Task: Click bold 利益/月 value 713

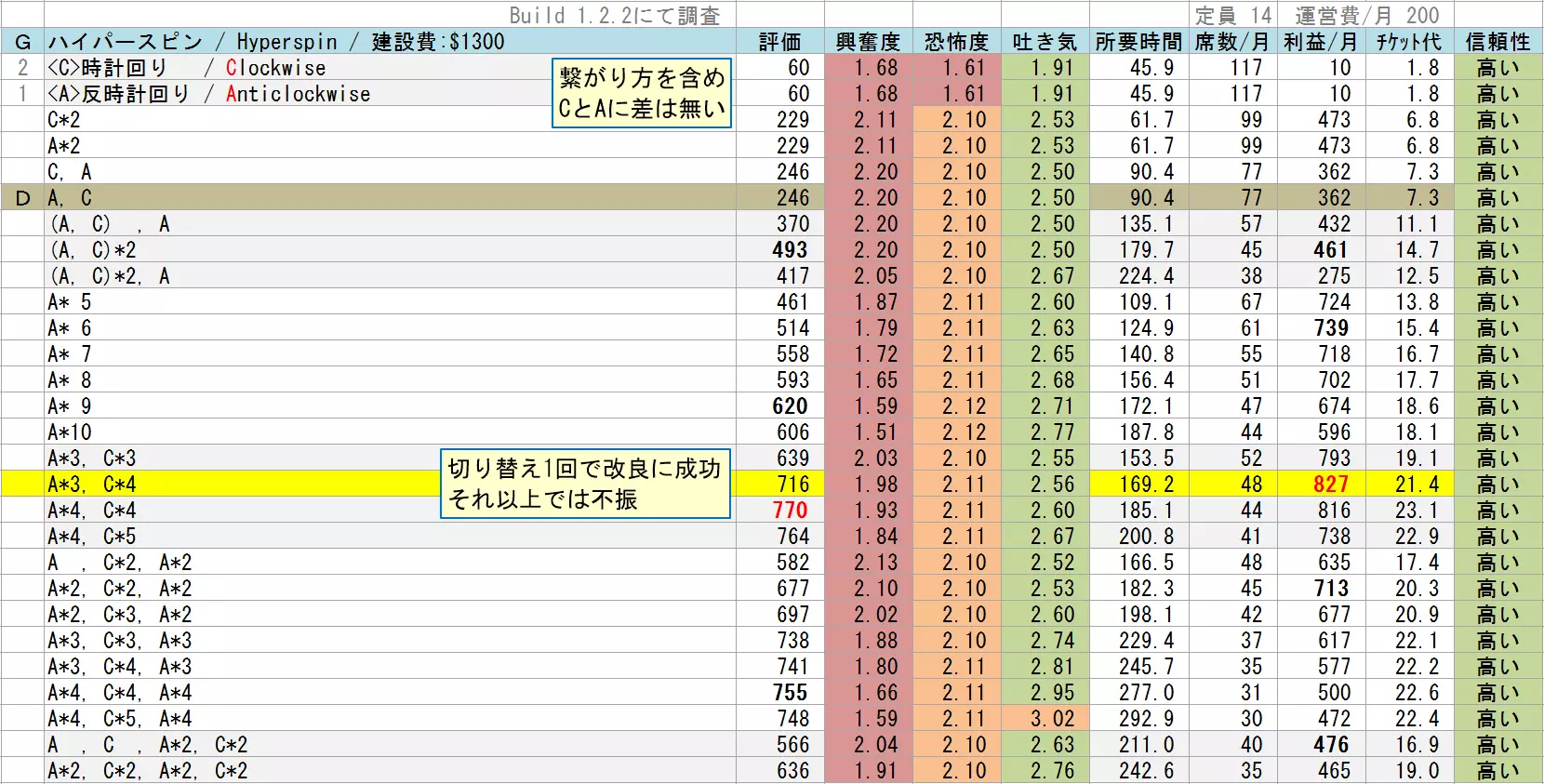Action: click(1331, 589)
